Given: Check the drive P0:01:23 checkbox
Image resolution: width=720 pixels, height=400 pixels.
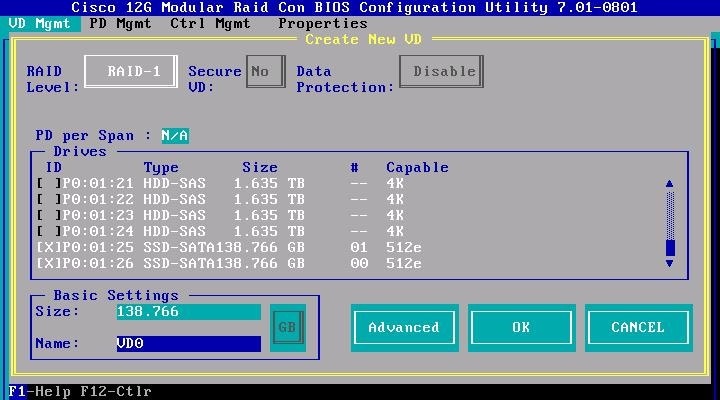Looking at the screenshot, I should (x=49, y=215).
